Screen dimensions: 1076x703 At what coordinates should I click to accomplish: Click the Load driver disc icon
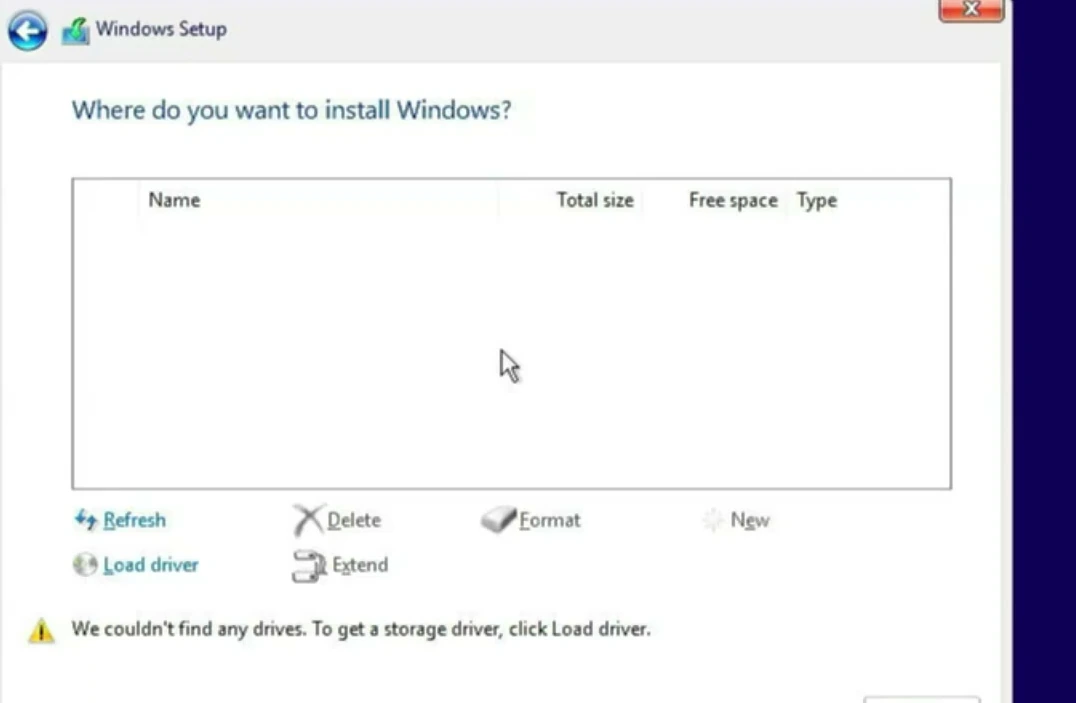(x=85, y=565)
